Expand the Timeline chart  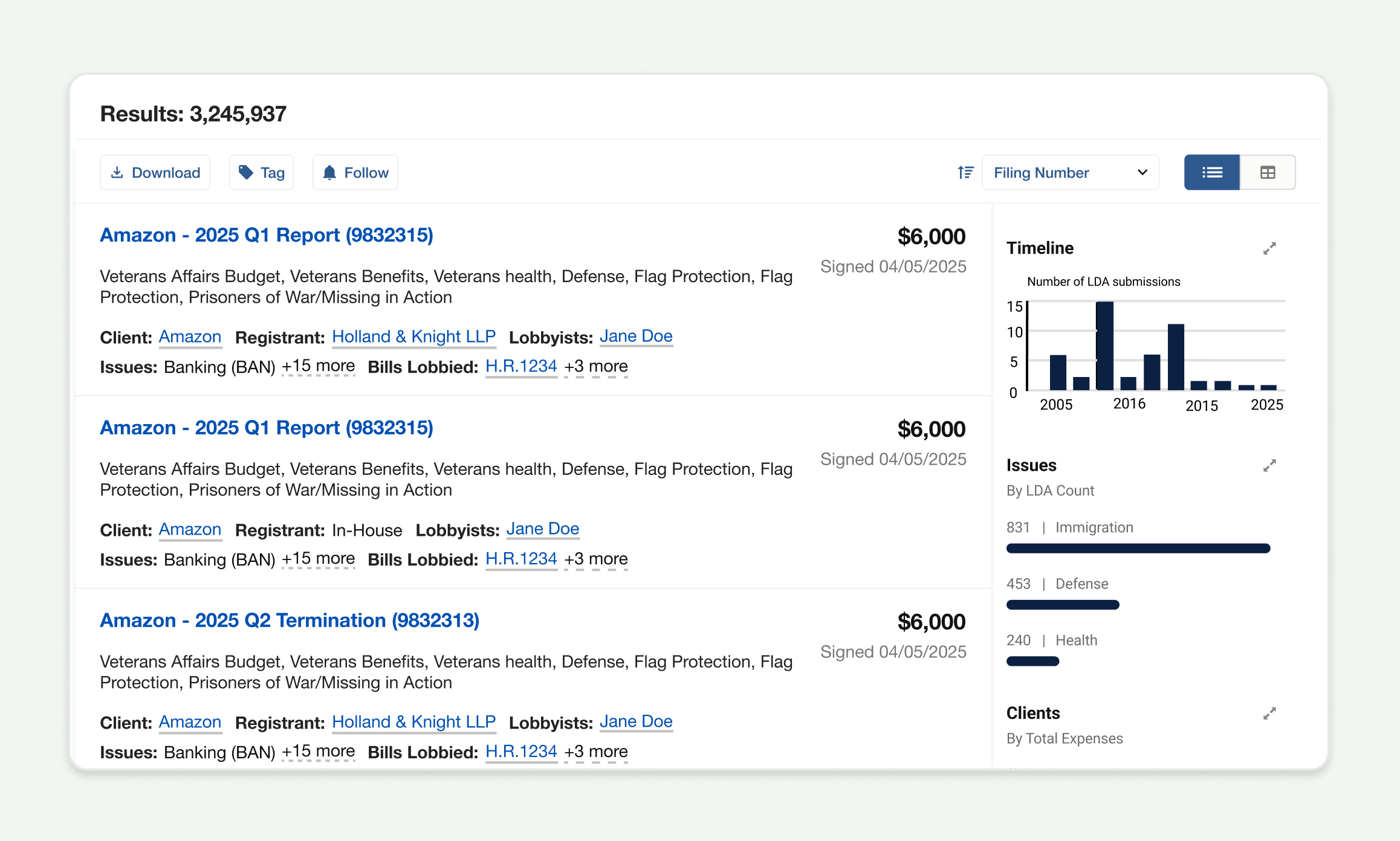(x=1269, y=248)
